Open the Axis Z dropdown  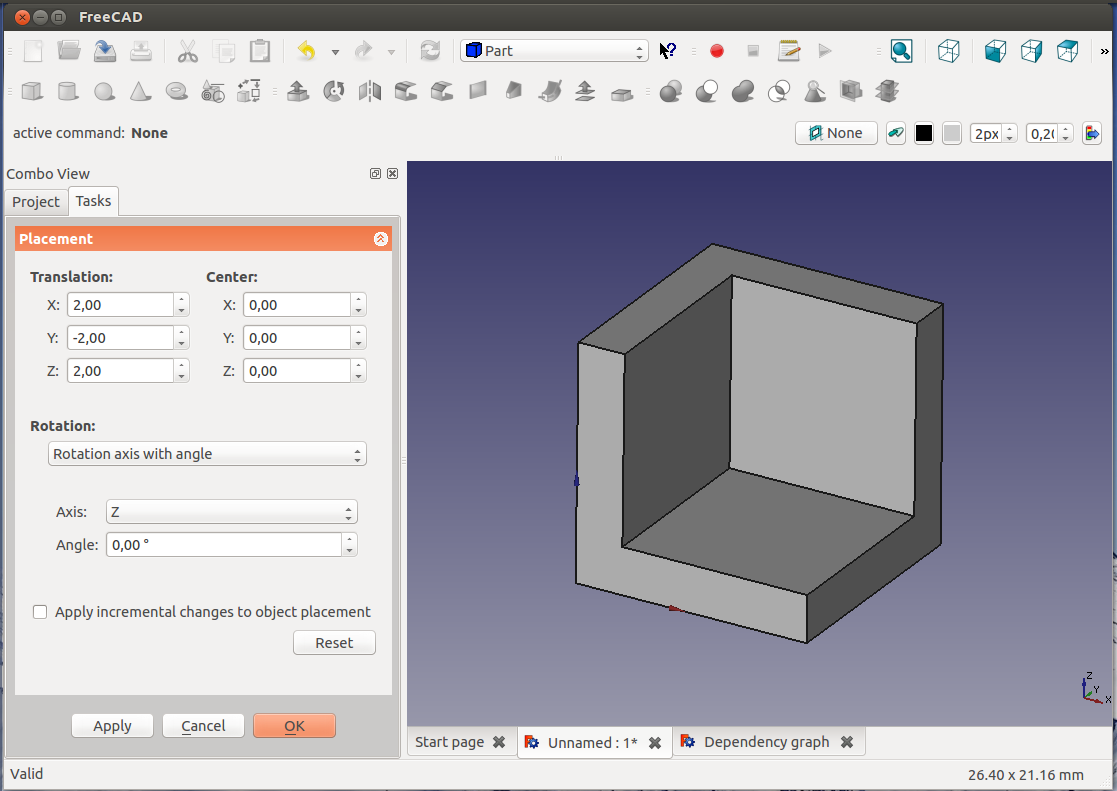click(x=231, y=512)
